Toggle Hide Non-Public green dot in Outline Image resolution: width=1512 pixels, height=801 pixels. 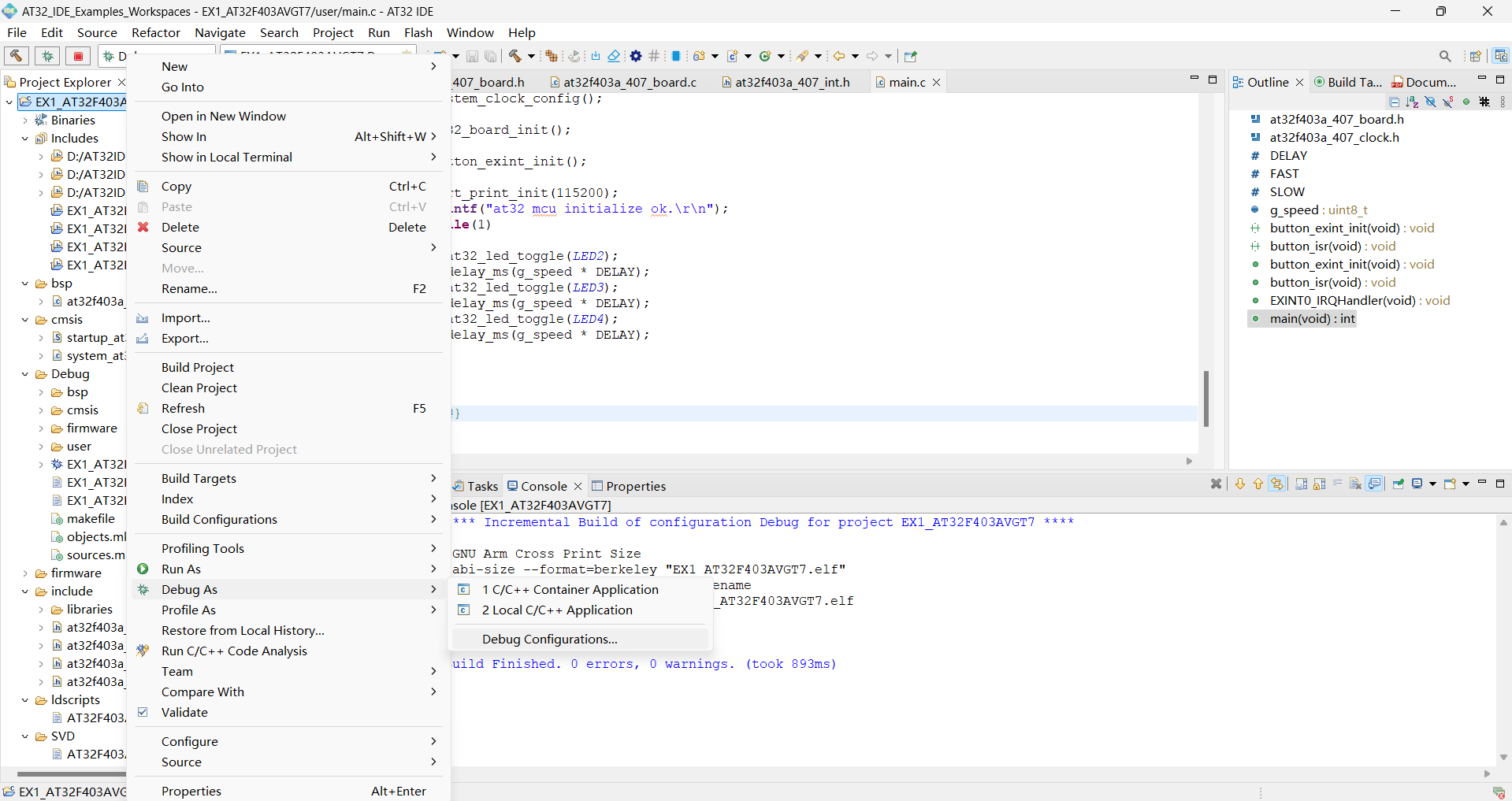pos(1466,102)
